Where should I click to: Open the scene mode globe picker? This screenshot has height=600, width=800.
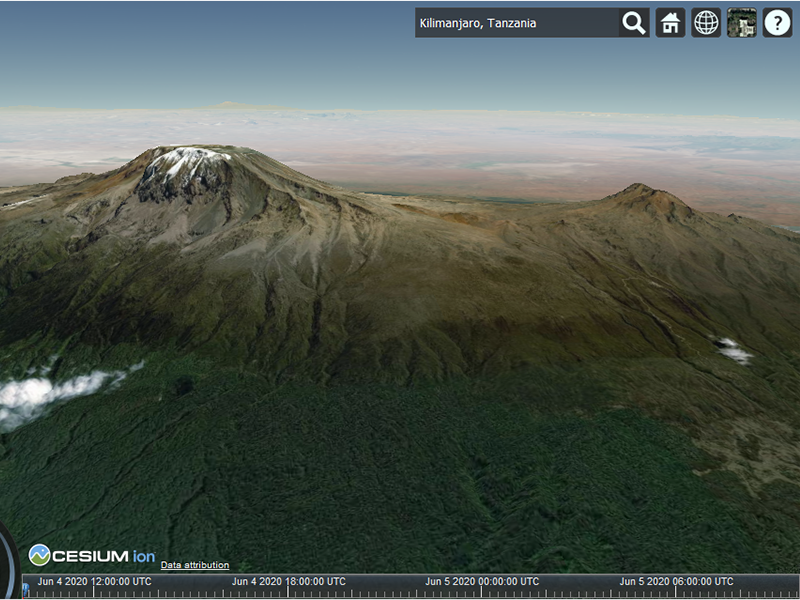pyautogui.click(x=706, y=23)
